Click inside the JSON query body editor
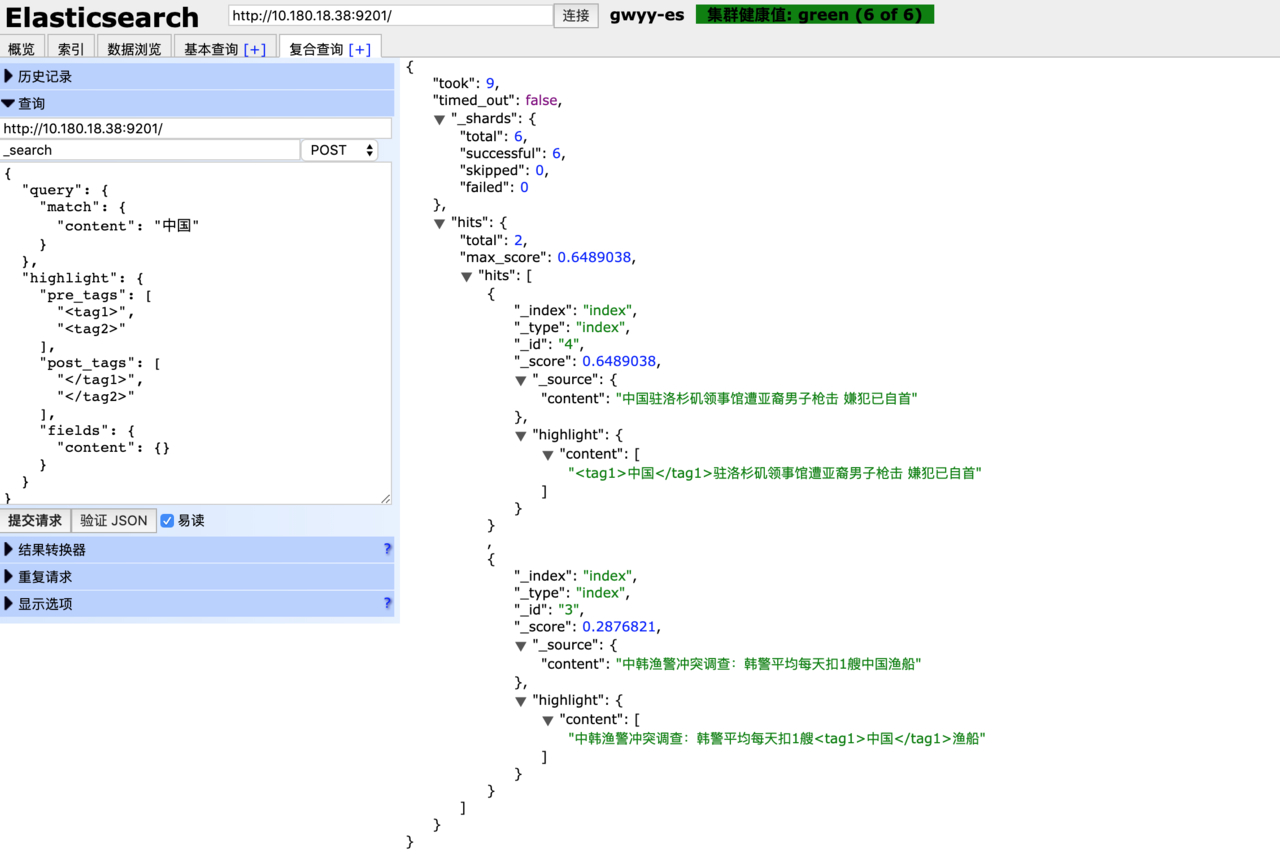 click(196, 333)
